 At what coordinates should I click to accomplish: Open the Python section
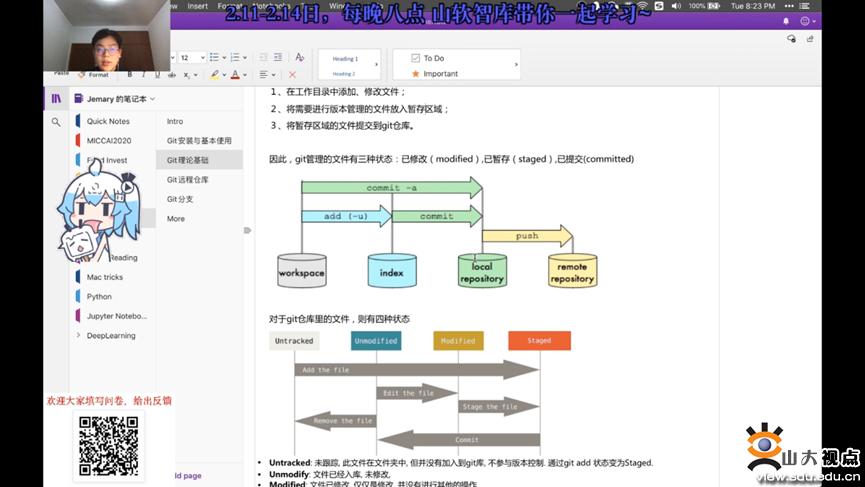(x=99, y=296)
